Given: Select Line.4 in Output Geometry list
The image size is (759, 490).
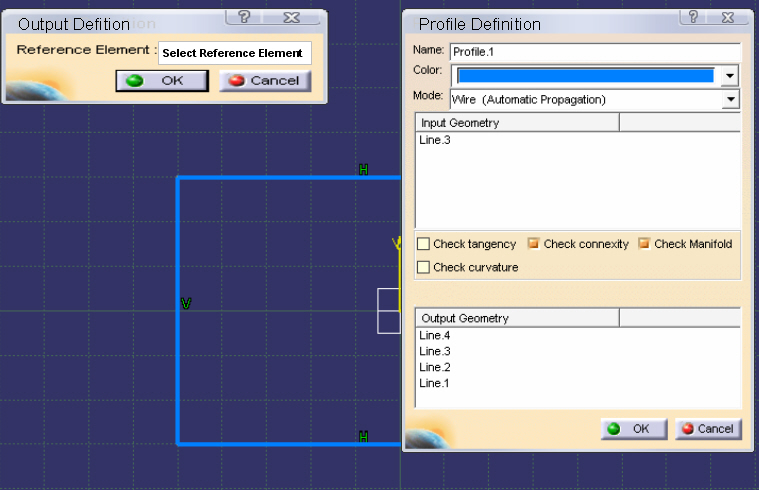Looking at the screenshot, I should [x=435, y=335].
